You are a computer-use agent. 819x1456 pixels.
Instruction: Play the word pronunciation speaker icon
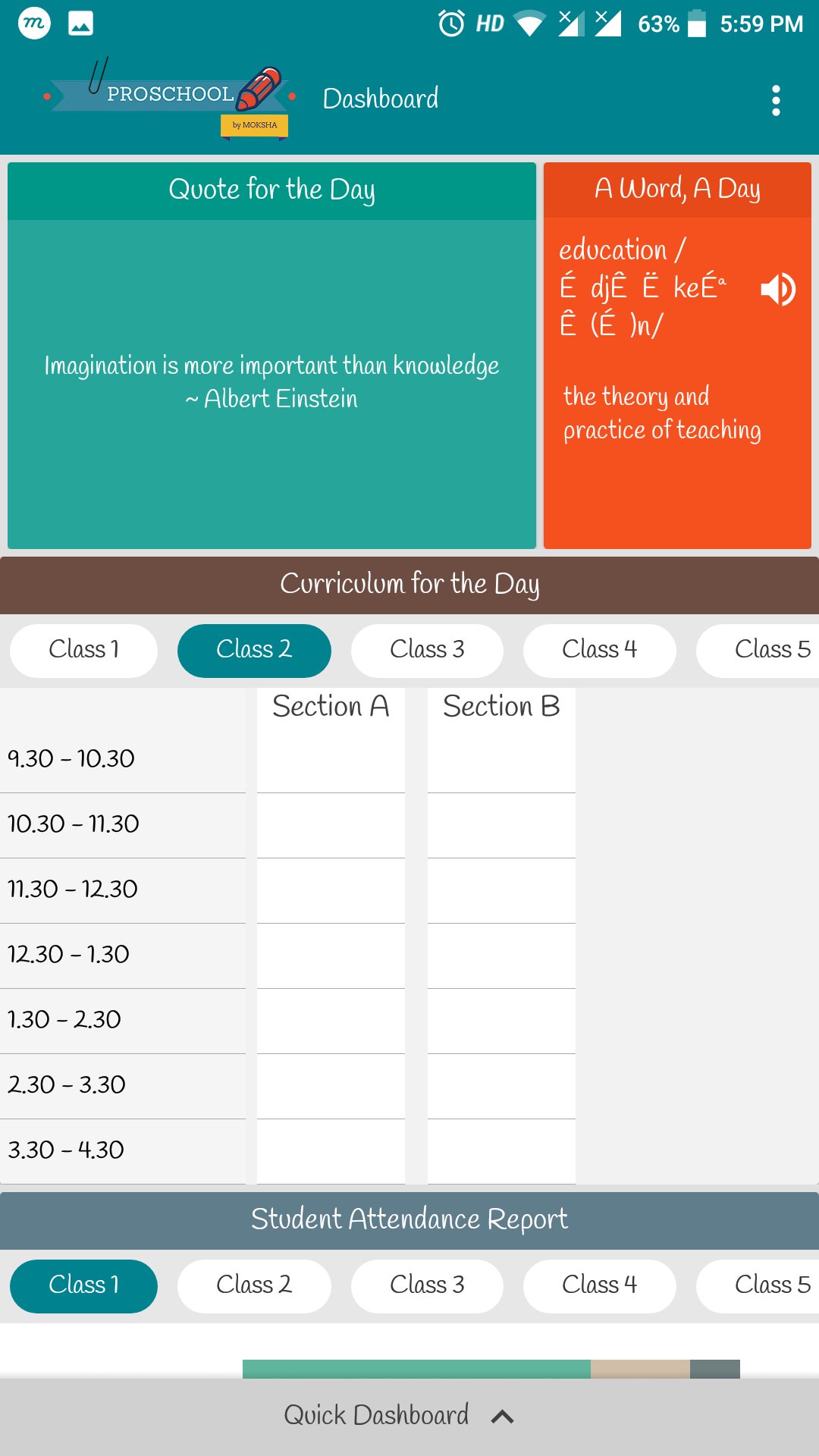778,288
